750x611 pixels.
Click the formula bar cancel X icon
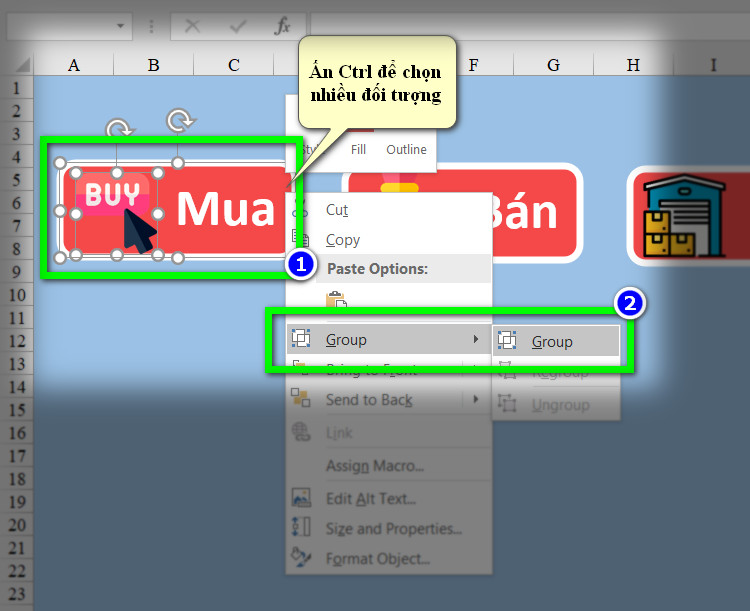pyautogui.click(x=192, y=26)
